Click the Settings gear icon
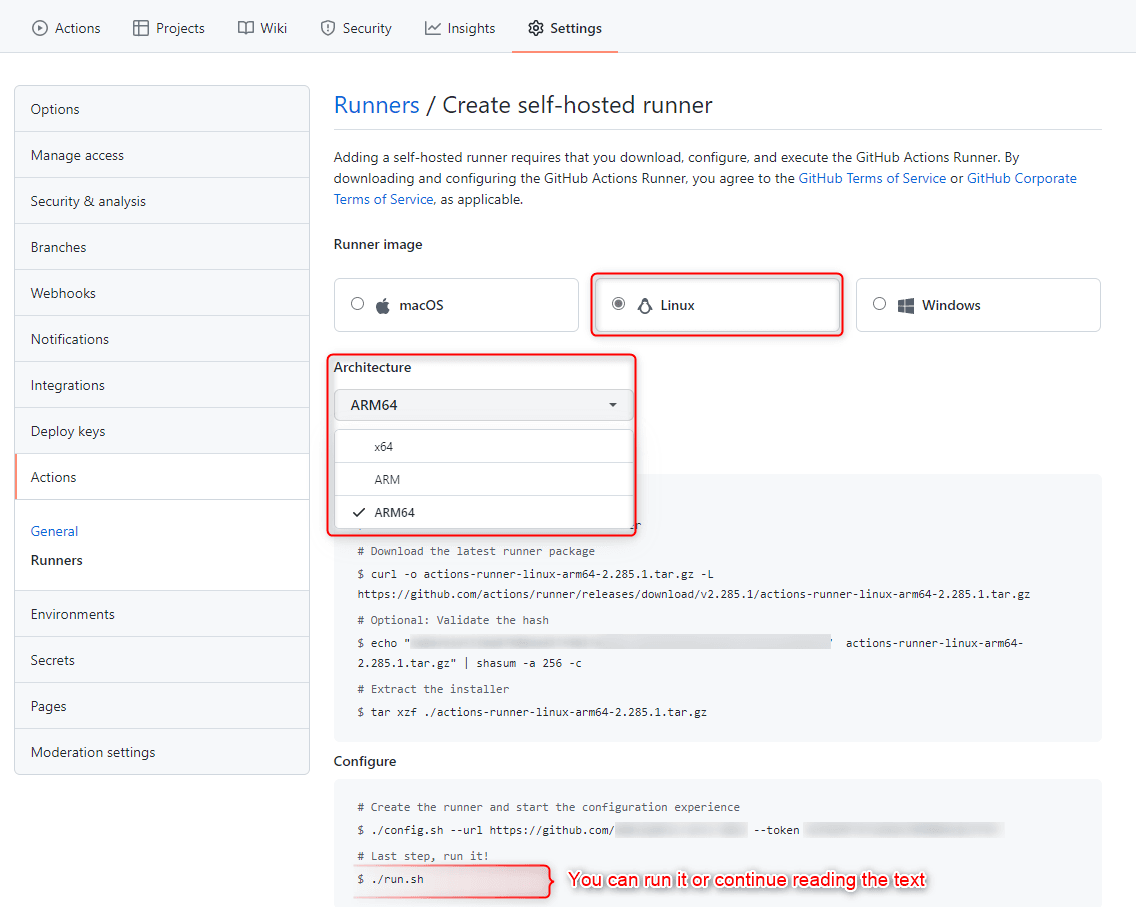 (535, 28)
